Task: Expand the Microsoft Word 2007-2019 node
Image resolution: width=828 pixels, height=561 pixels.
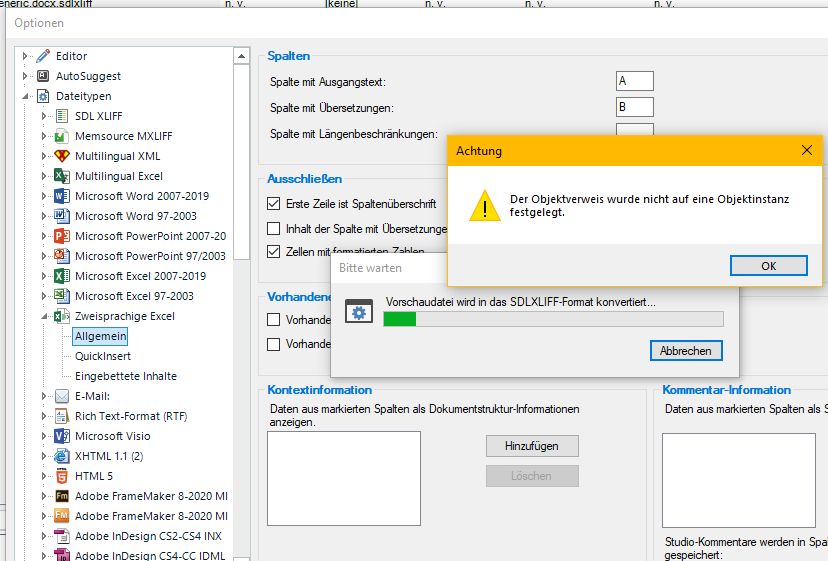Action: [44, 196]
